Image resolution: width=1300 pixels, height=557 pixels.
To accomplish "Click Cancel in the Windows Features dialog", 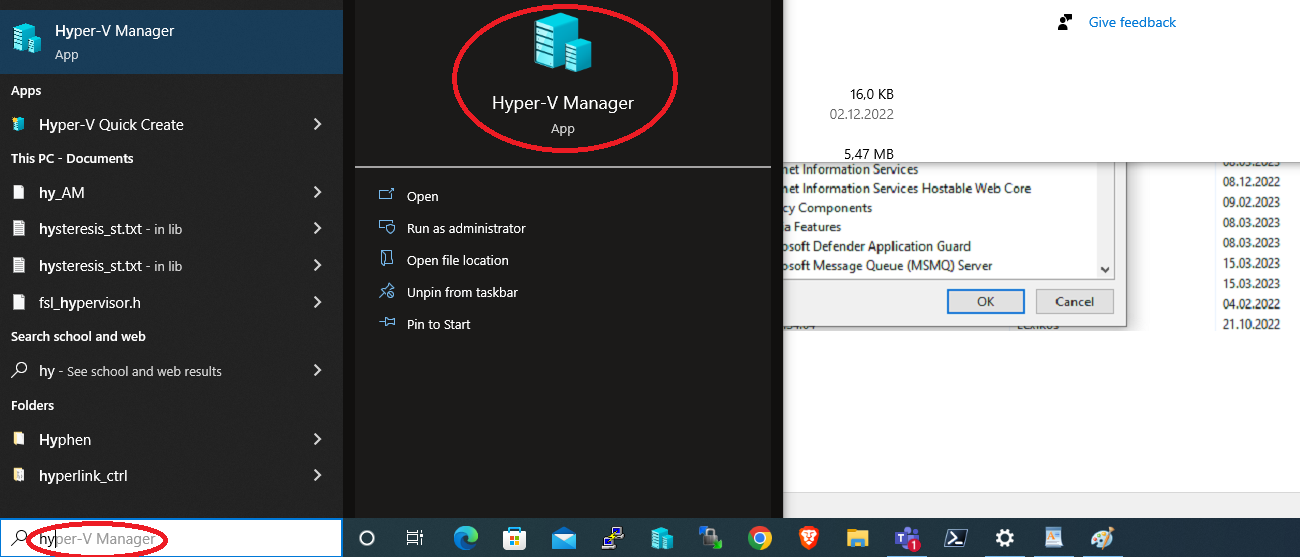I will 1074,302.
